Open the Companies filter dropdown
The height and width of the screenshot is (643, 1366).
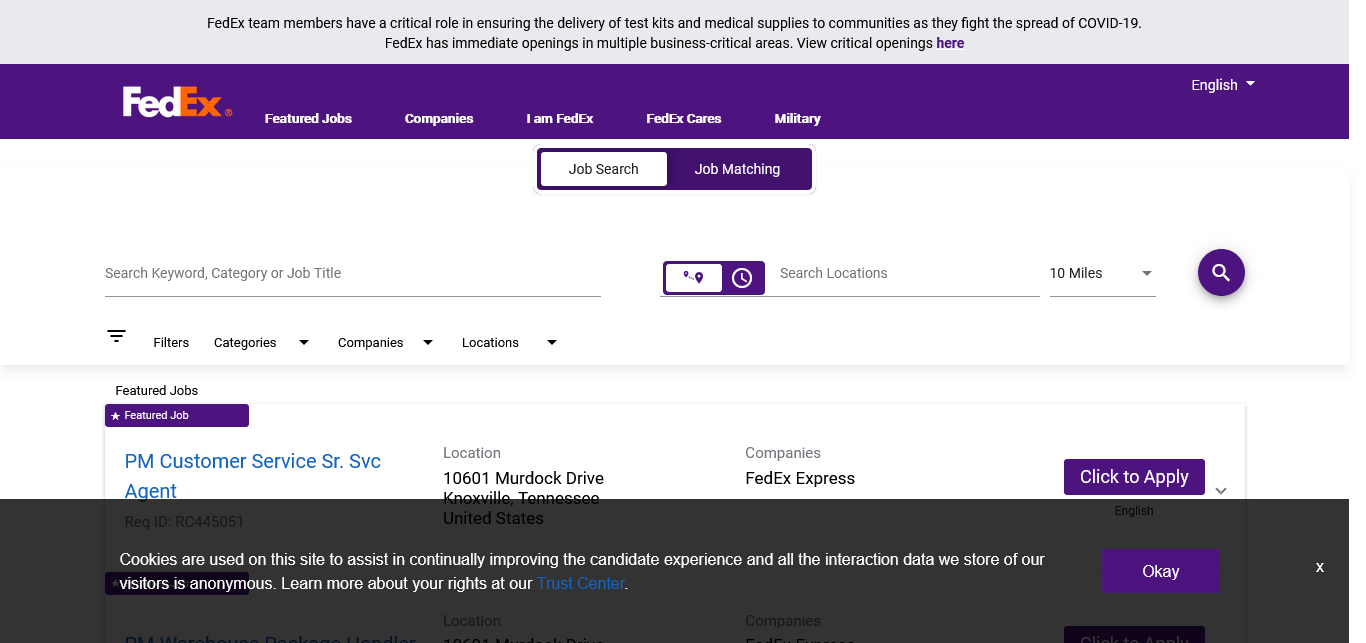tap(385, 342)
